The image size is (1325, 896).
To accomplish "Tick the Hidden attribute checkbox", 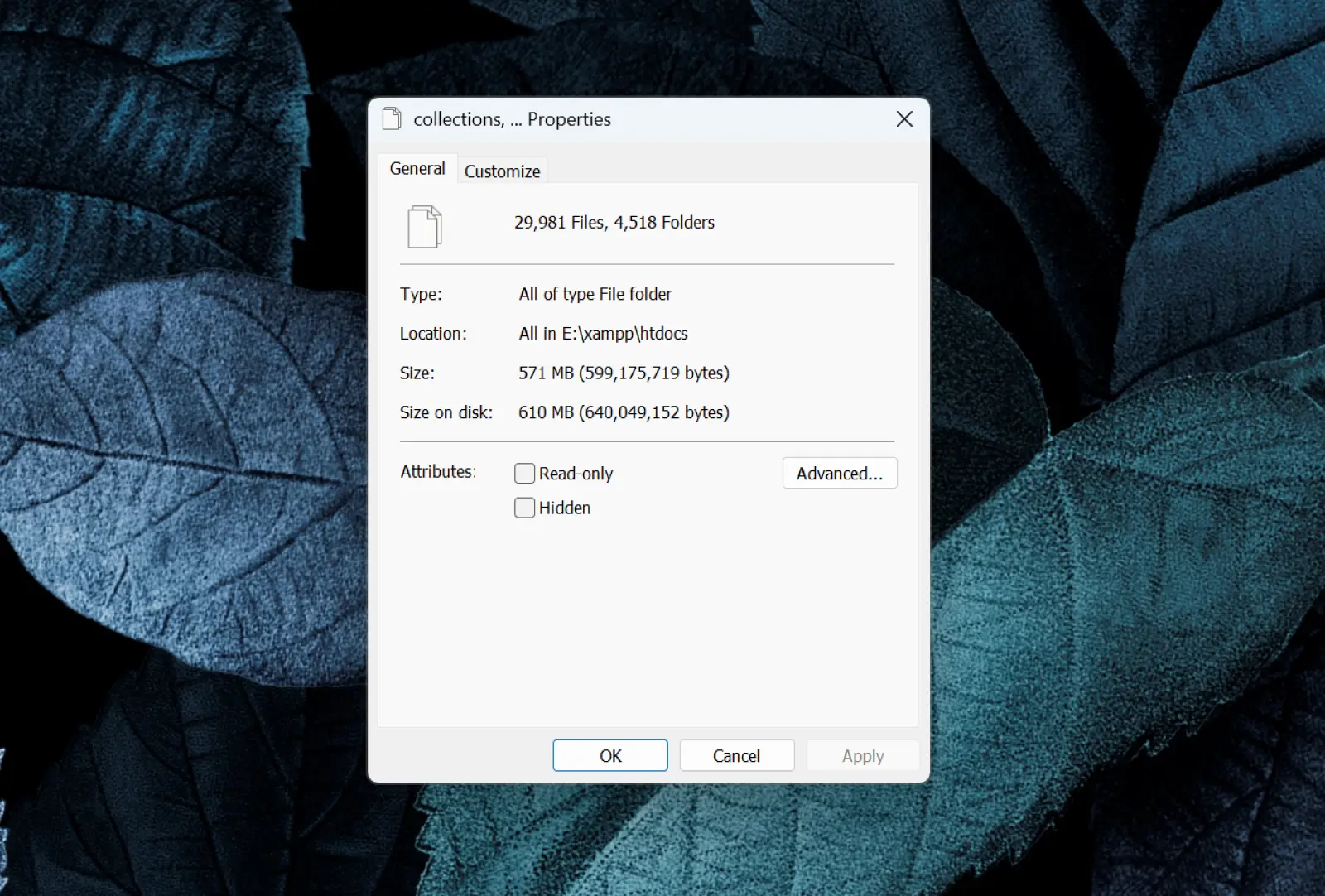I will pyautogui.click(x=524, y=508).
